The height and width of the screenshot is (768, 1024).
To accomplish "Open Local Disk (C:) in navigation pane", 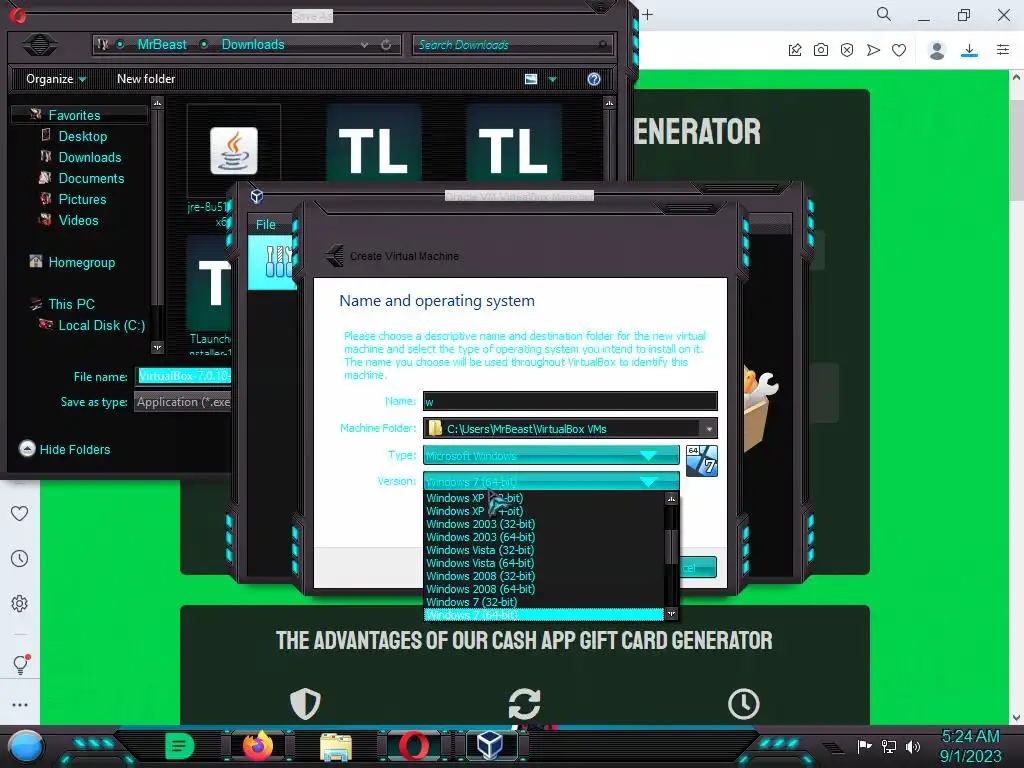I will (x=101, y=325).
